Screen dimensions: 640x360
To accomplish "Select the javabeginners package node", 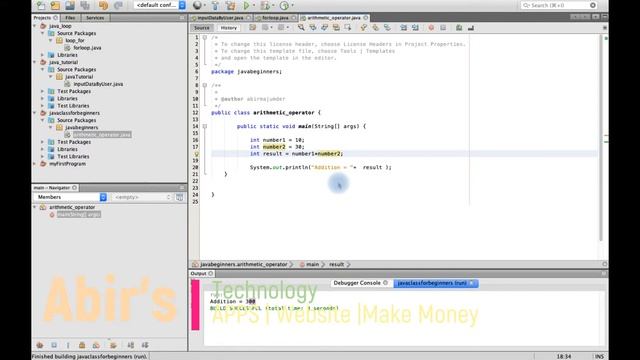I will tap(81, 127).
